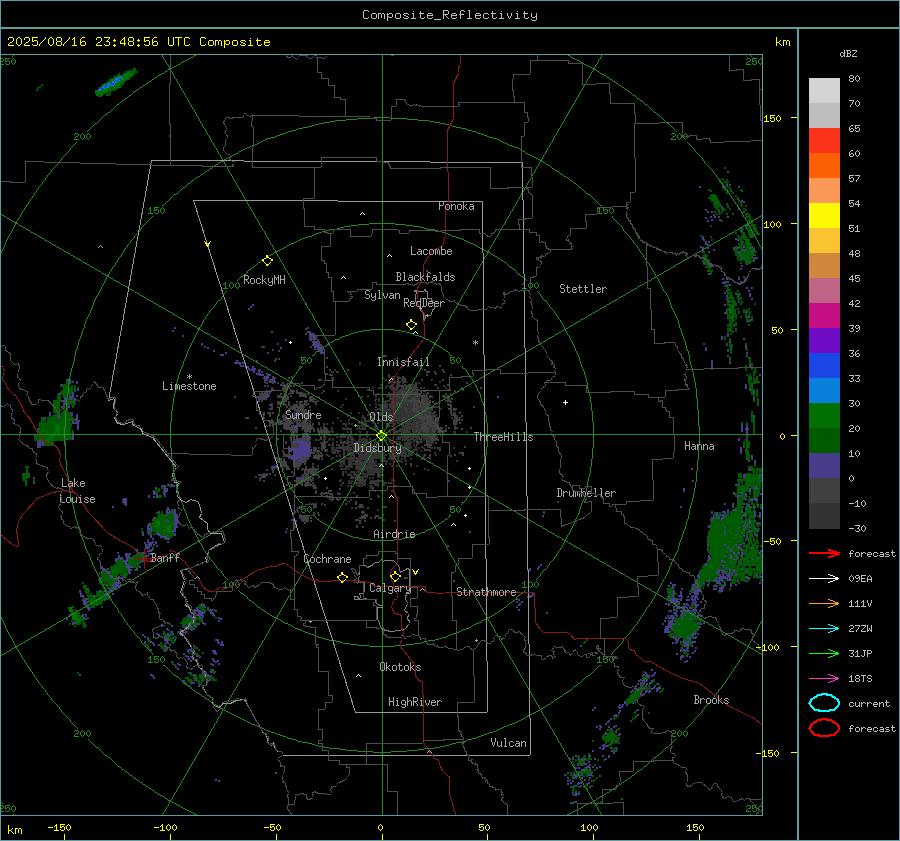Click the yellow diamond marker near Cochrane
Image resolution: width=900 pixels, height=841 pixels.
coord(342,578)
